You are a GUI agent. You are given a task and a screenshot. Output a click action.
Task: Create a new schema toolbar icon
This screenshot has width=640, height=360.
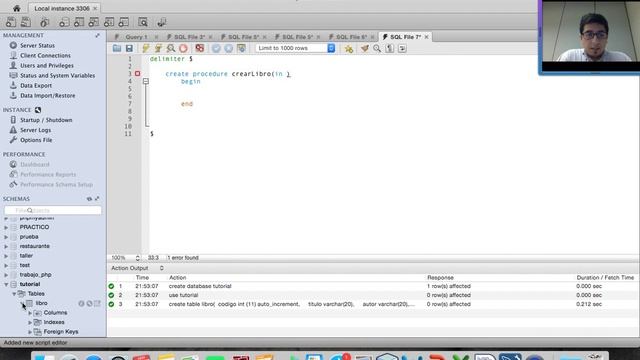click(x=64, y=22)
